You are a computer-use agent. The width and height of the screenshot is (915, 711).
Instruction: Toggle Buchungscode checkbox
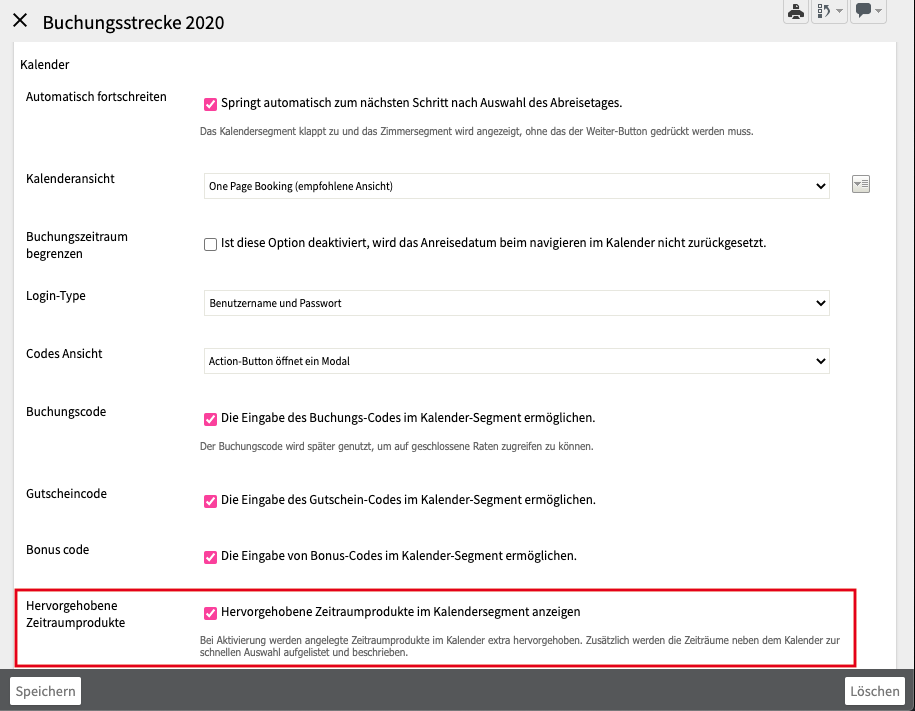pos(210,419)
